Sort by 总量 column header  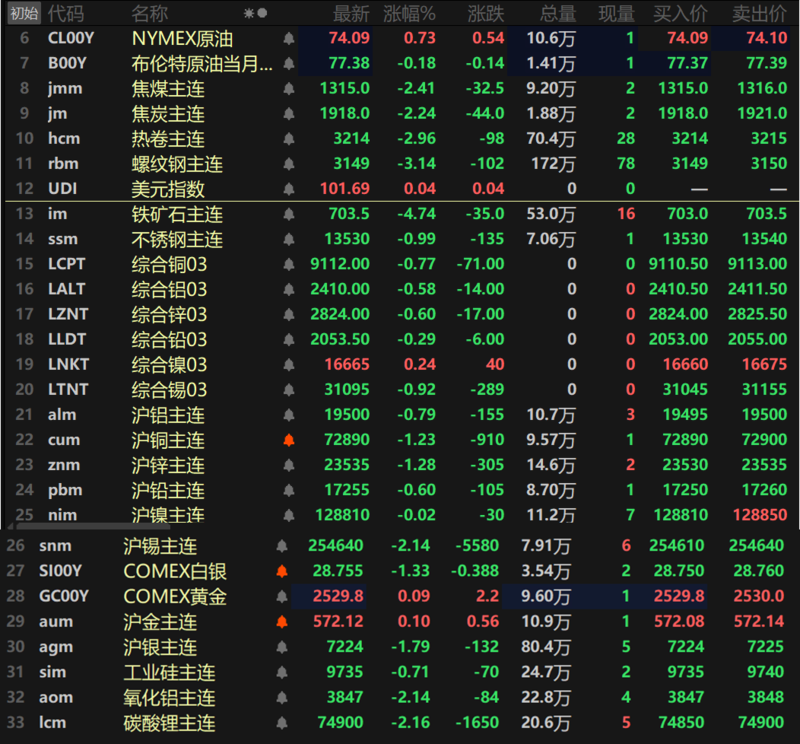pos(558,14)
